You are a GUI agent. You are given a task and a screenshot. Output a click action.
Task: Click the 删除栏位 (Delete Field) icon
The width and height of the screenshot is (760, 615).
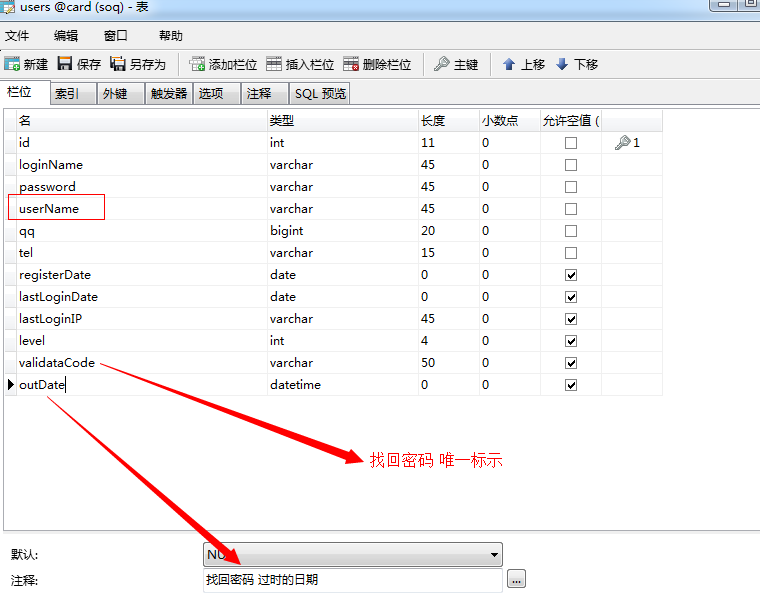coord(351,64)
